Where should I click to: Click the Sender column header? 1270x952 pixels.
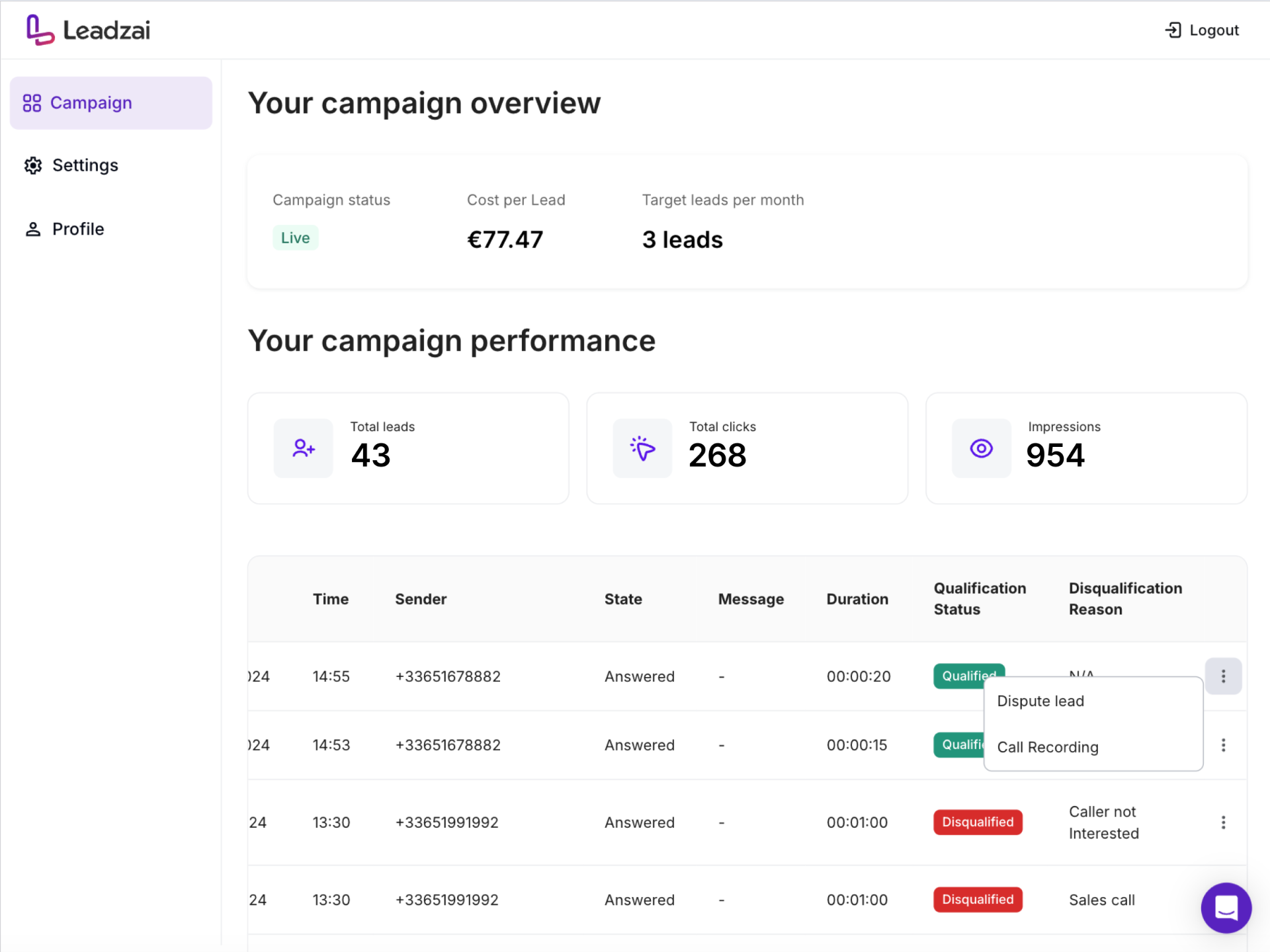click(421, 599)
